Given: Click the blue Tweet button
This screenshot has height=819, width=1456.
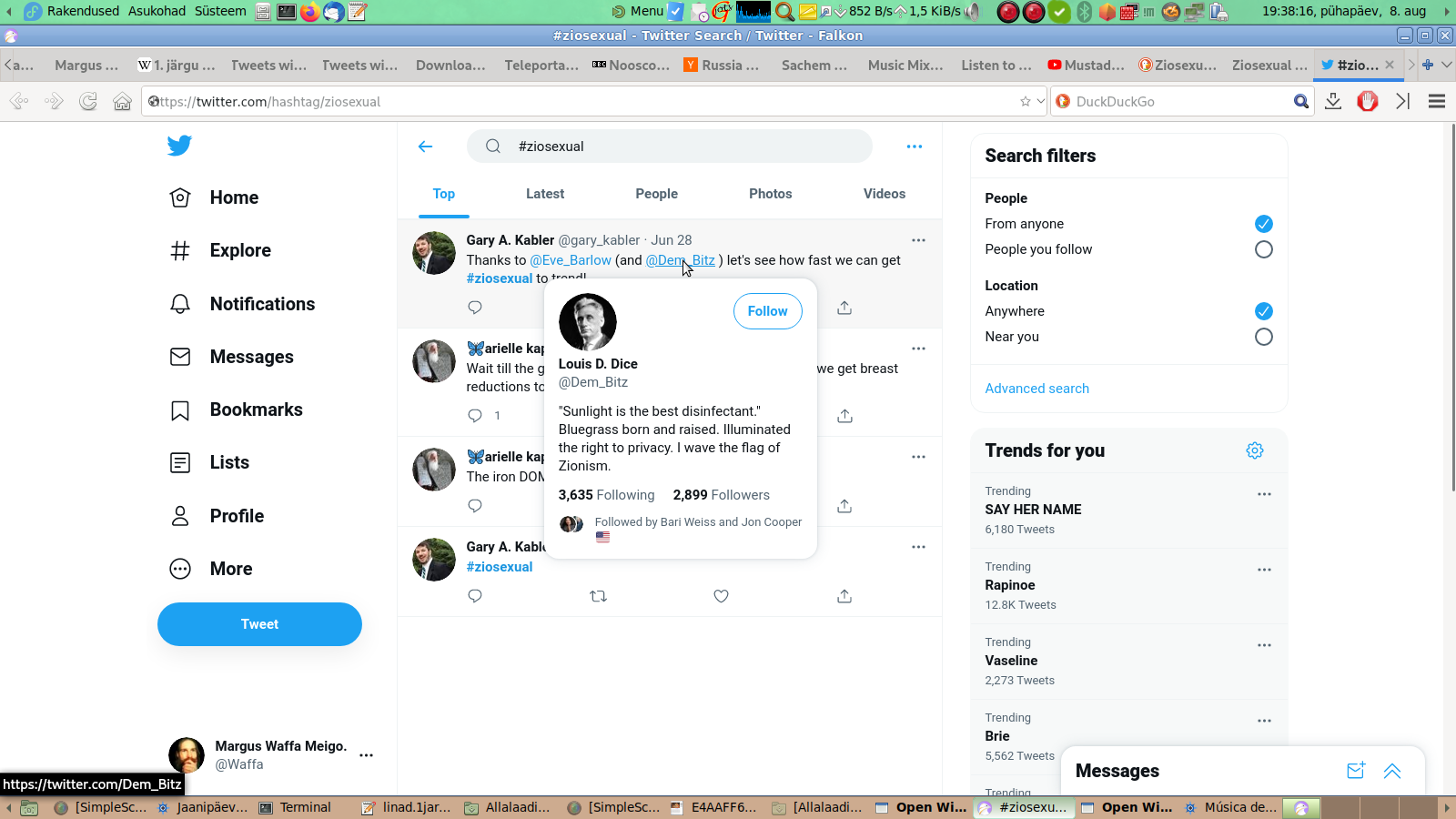Looking at the screenshot, I should tap(259, 624).
